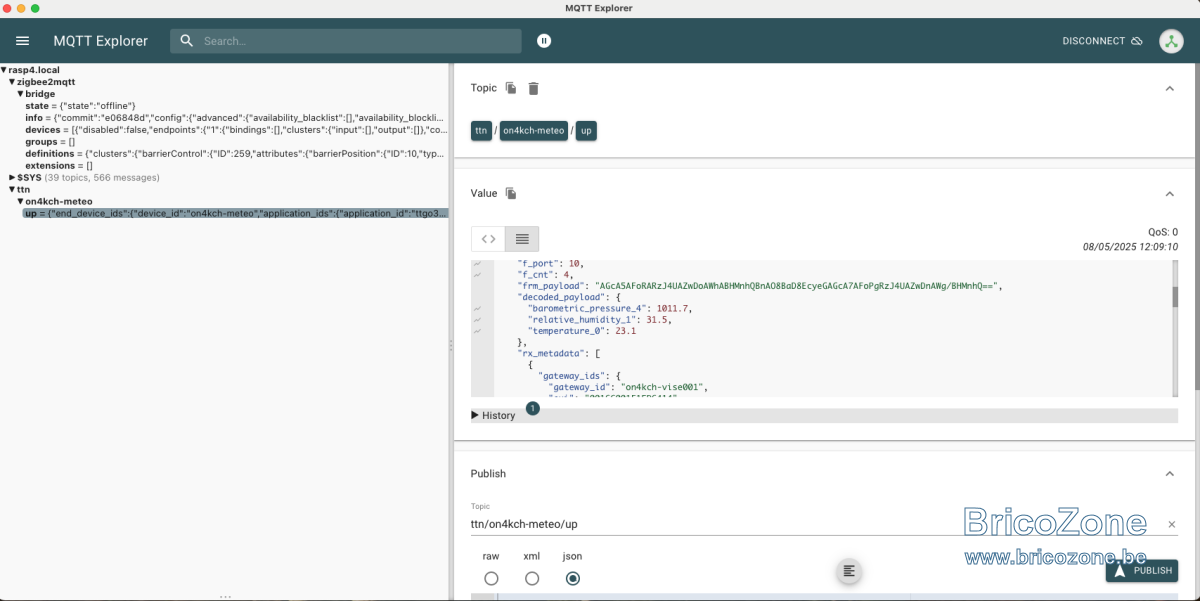
Task: Click the DISCONNECT button
Action: [1103, 41]
